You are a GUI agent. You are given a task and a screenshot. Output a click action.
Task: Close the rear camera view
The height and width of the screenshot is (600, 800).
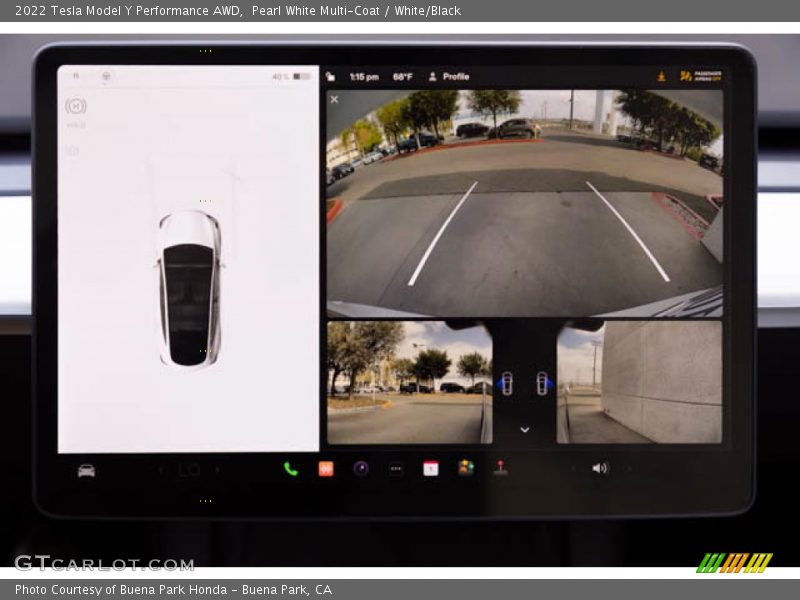click(334, 99)
